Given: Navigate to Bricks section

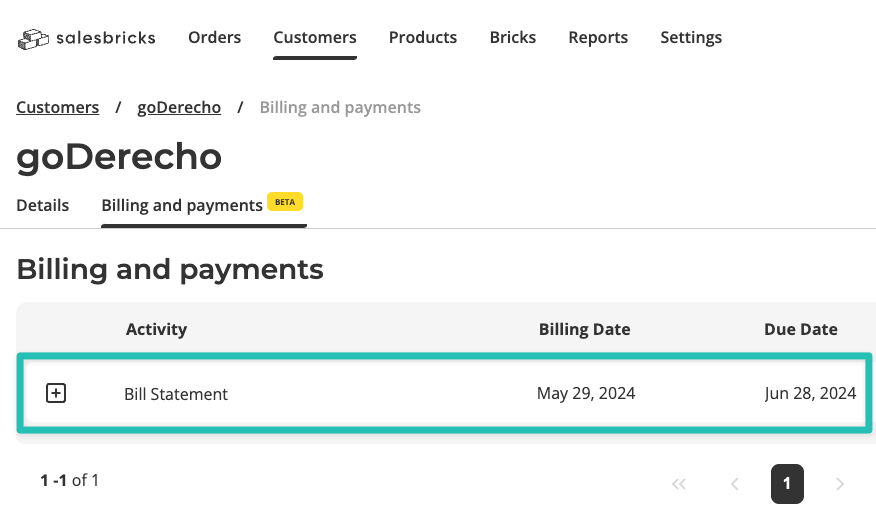Looking at the screenshot, I should coord(513,37).
